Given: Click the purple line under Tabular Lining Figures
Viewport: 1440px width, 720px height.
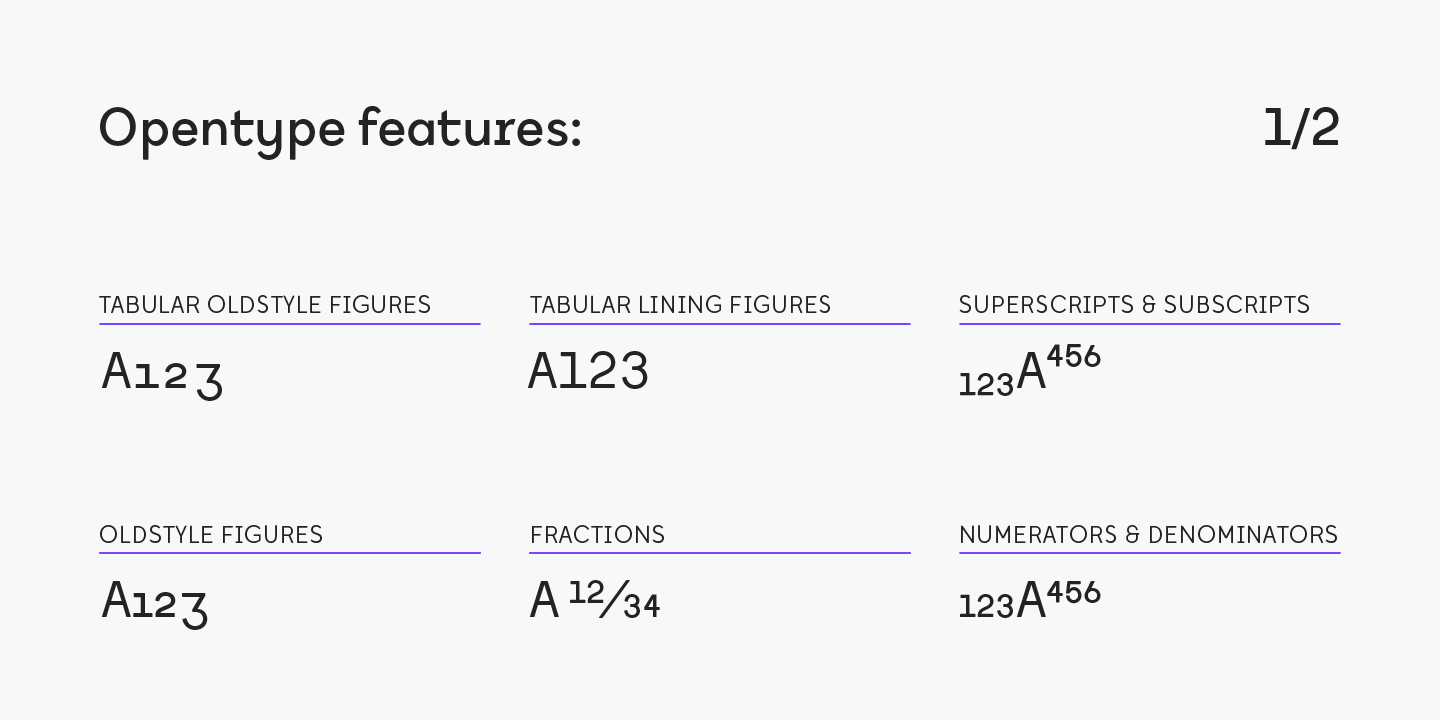Looking at the screenshot, I should pyautogui.click(x=720, y=324).
